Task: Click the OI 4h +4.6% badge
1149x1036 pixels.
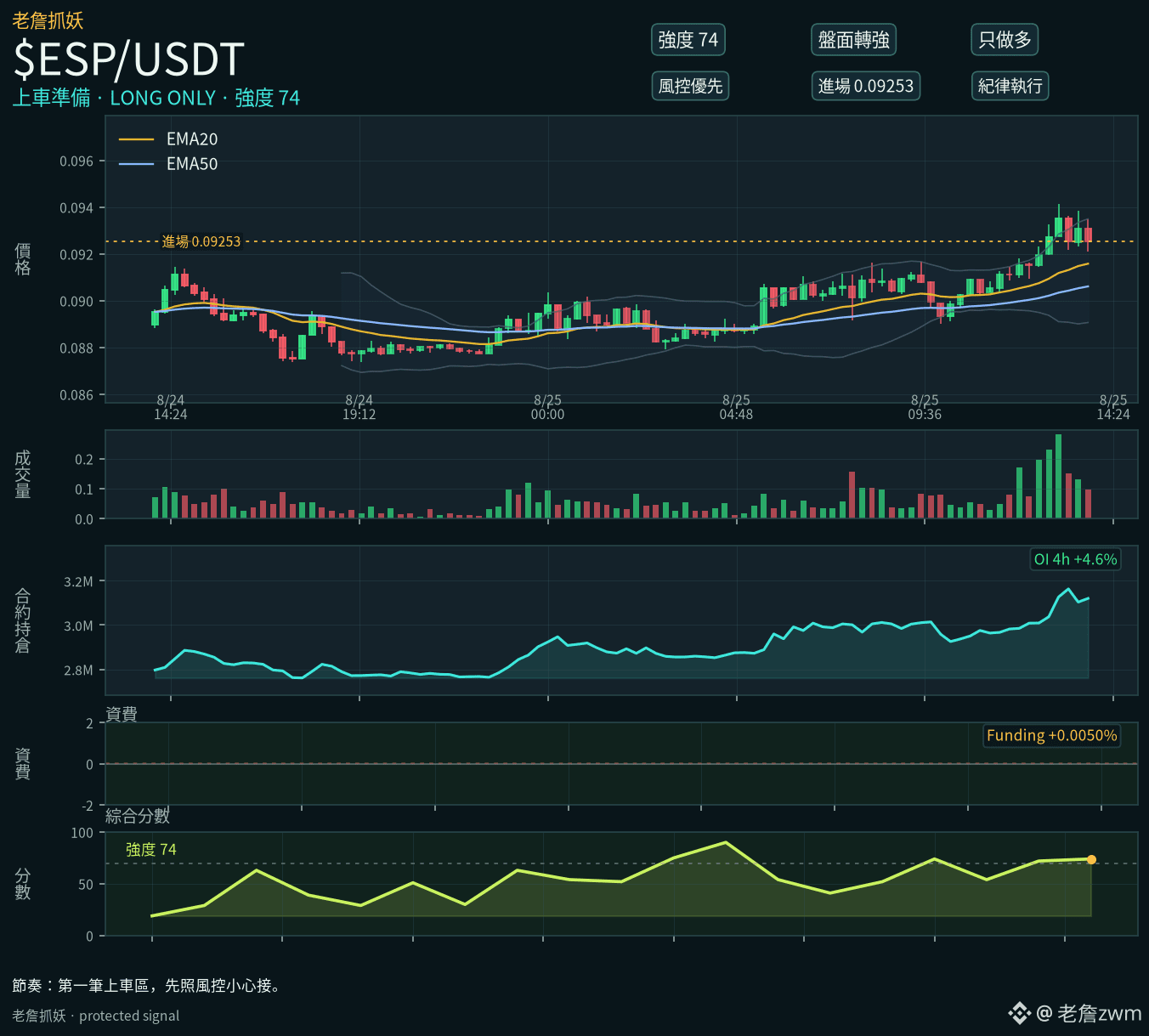Action: coord(1075,559)
